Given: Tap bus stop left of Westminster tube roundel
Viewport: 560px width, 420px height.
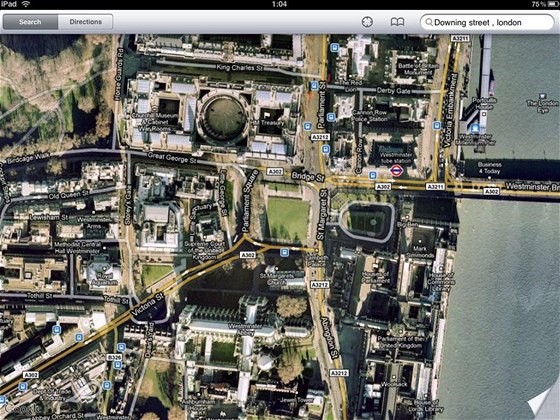Looking at the screenshot, I should (372, 175).
